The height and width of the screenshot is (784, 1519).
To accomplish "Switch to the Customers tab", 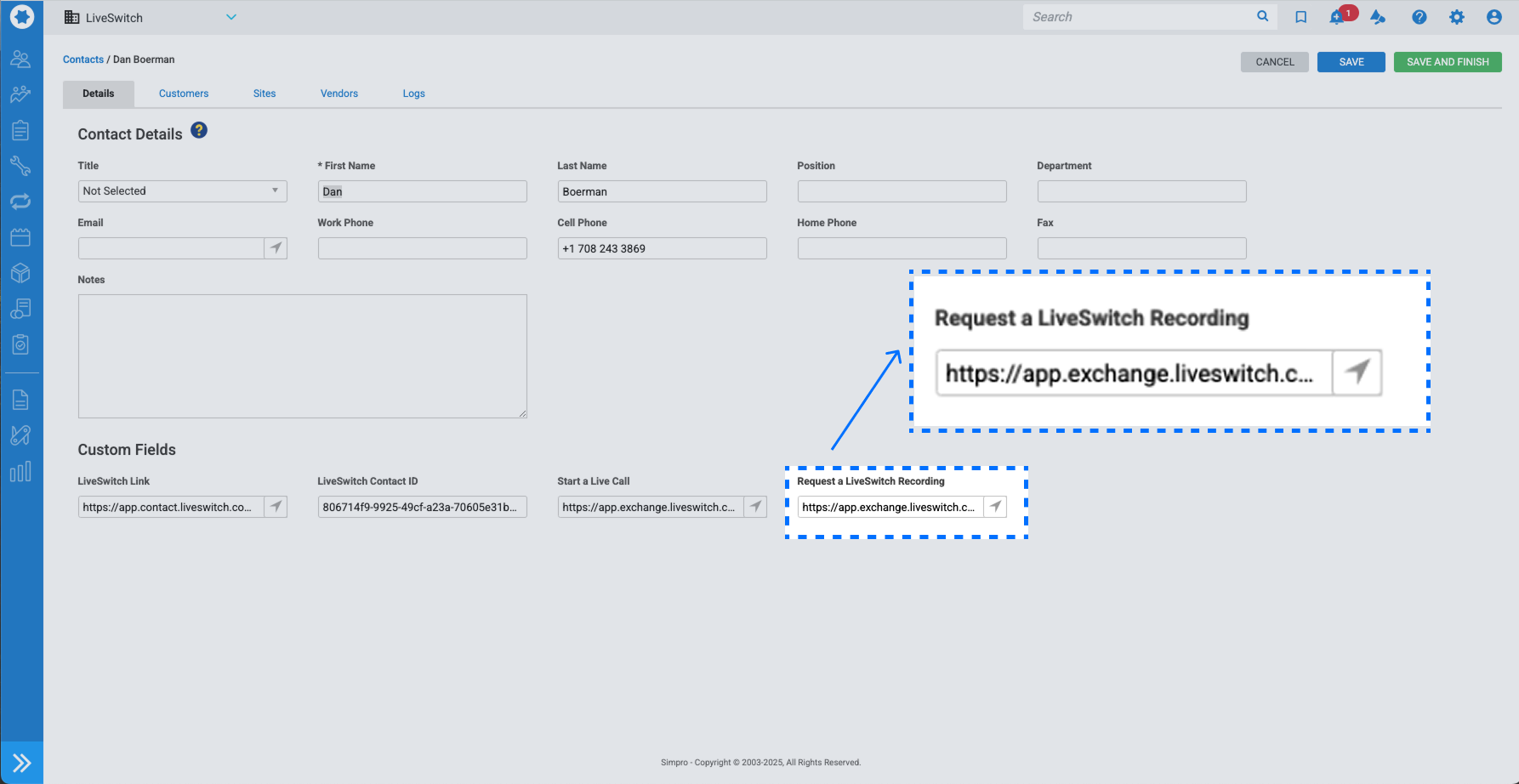I will click(184, 94).
